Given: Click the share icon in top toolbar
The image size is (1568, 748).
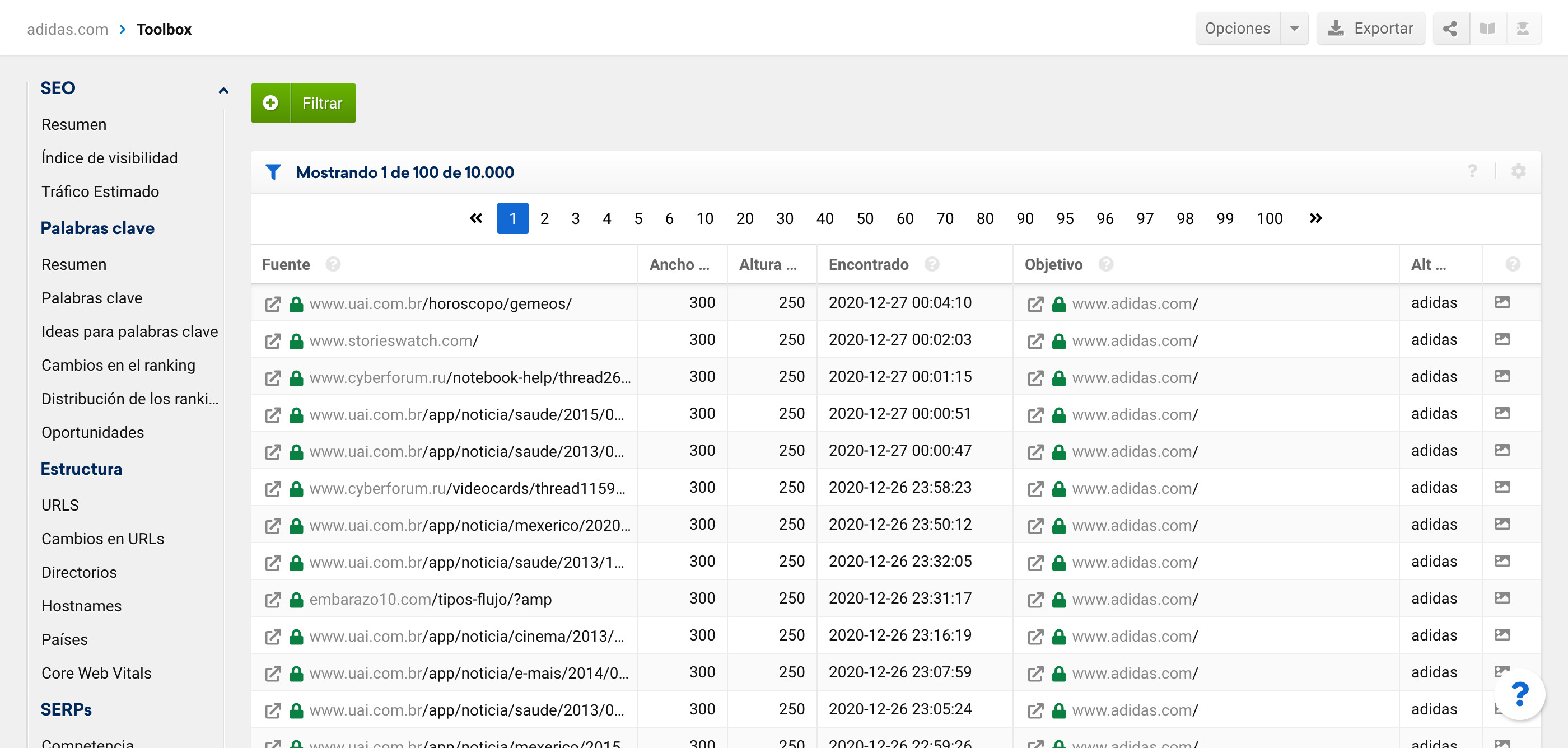Looking at the screenshot, I should point(1450,29).
